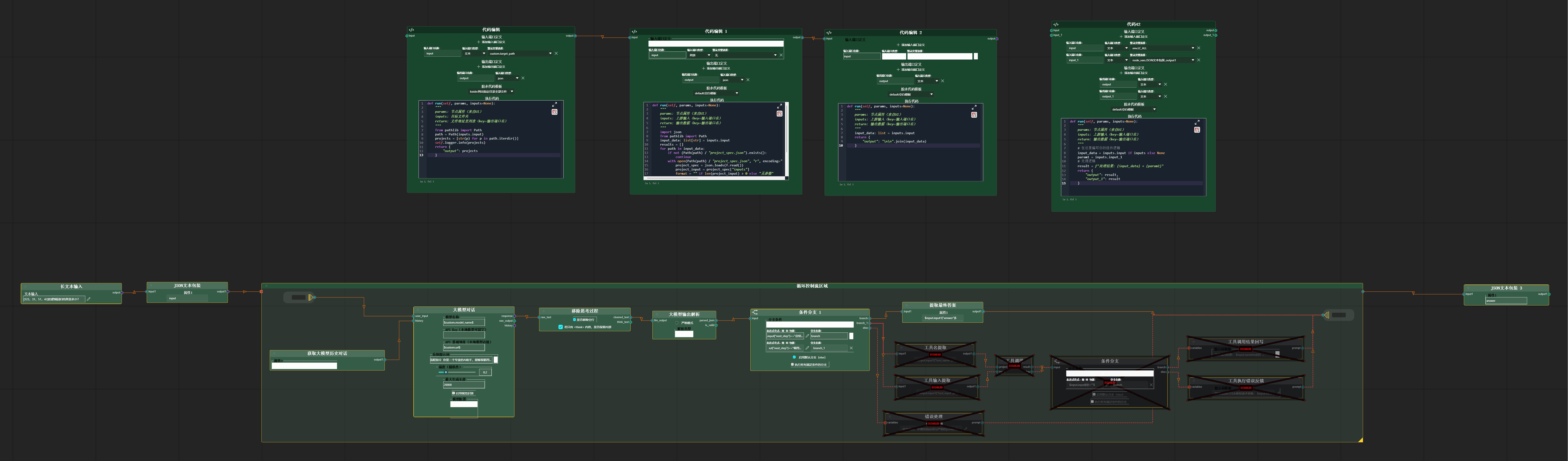Remove the branch_1 row in 条件分支 1

(x=852, y=348)
